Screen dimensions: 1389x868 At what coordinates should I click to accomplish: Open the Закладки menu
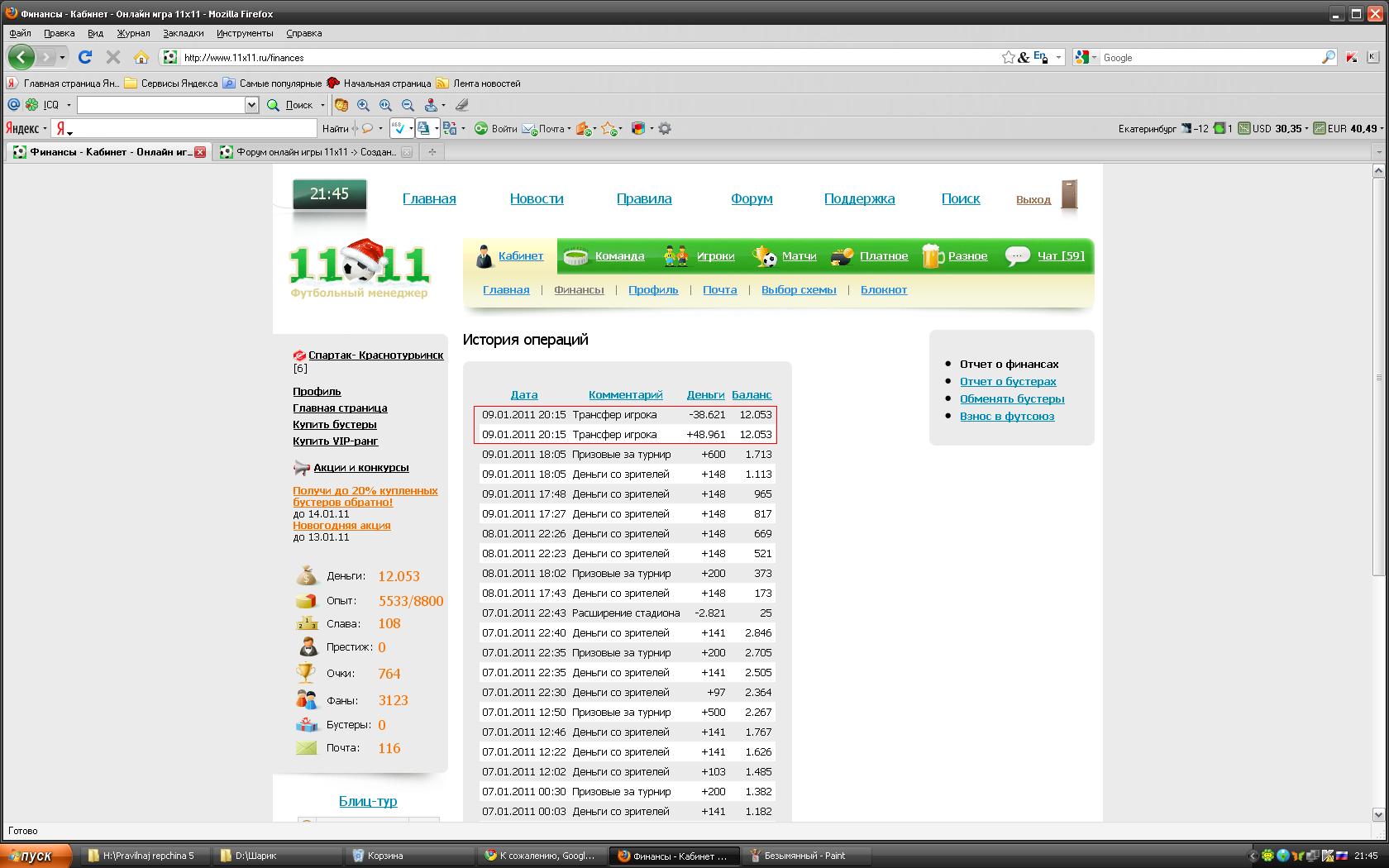point(183,33)
